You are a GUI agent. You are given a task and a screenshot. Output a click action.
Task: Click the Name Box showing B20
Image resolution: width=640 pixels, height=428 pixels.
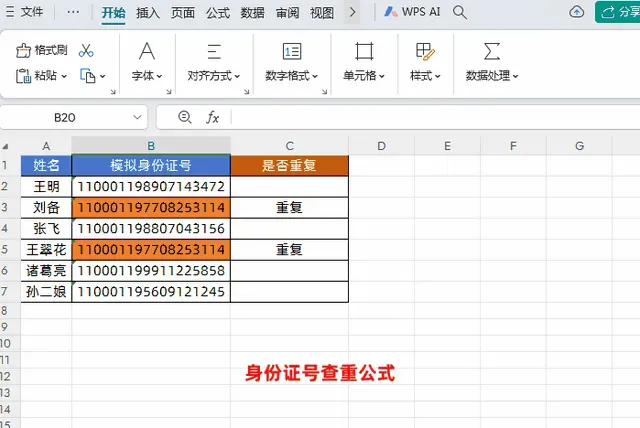point(64,118)
